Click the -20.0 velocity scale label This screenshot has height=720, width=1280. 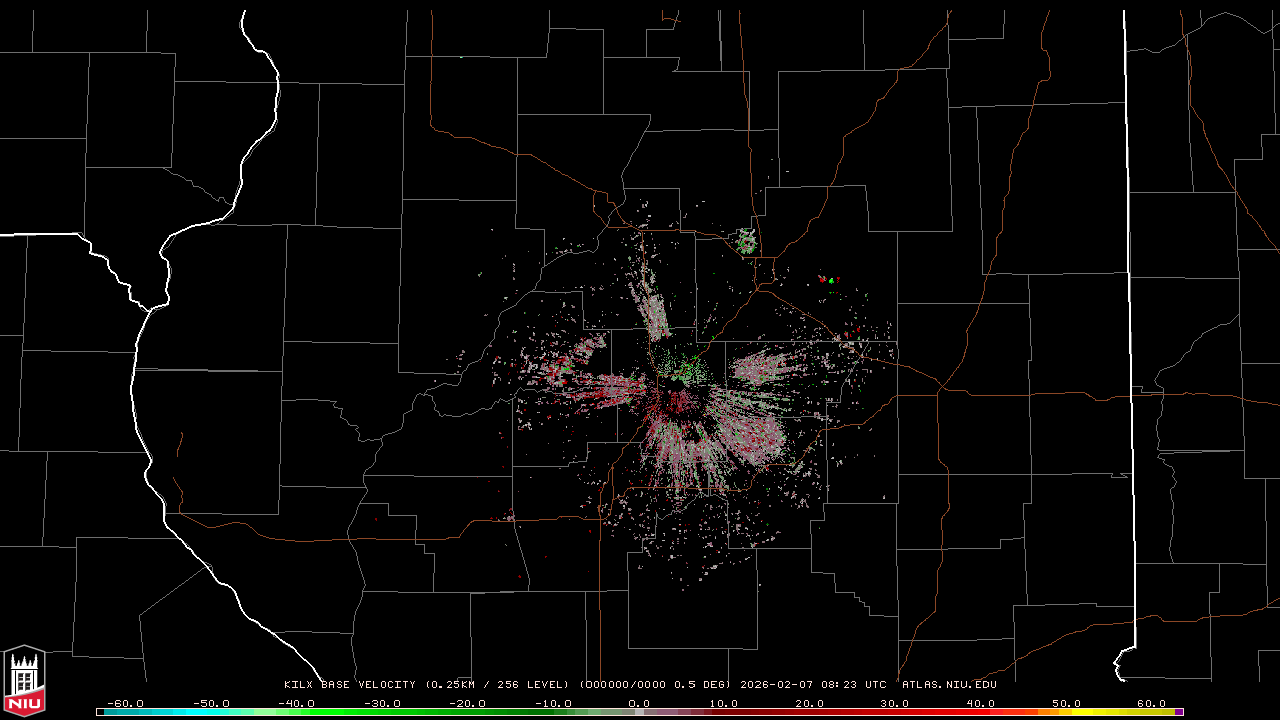468,703
